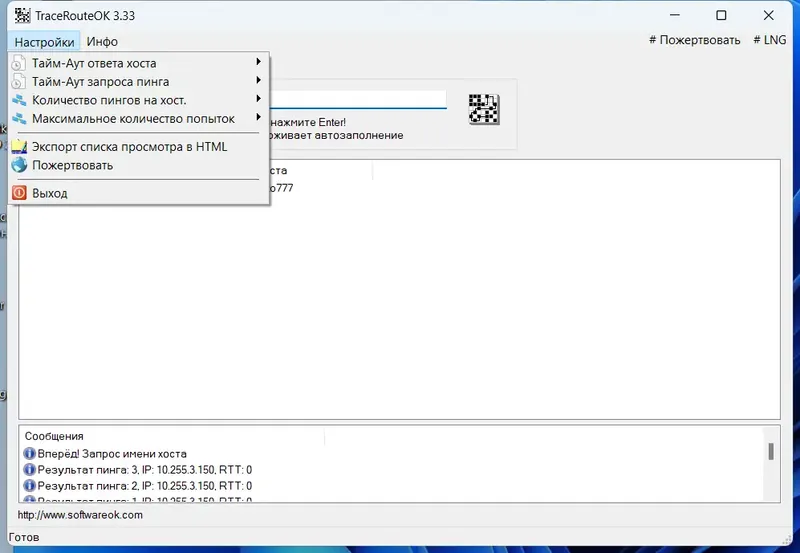This screenshot has height=553, width=800.
Task: Select Пожертвовать in the dropdown menu
Action: tap(139, 165)
